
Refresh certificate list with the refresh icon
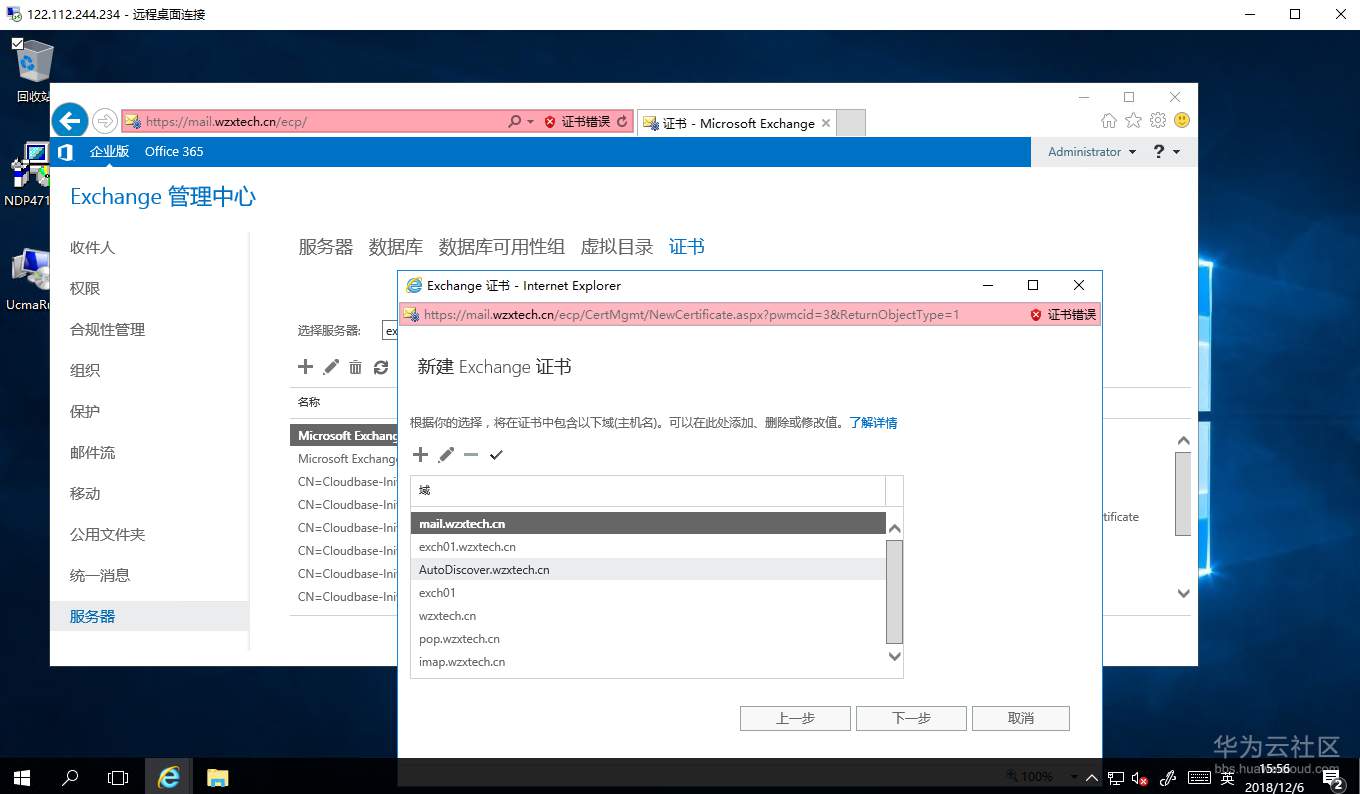[x=381, y=367]
